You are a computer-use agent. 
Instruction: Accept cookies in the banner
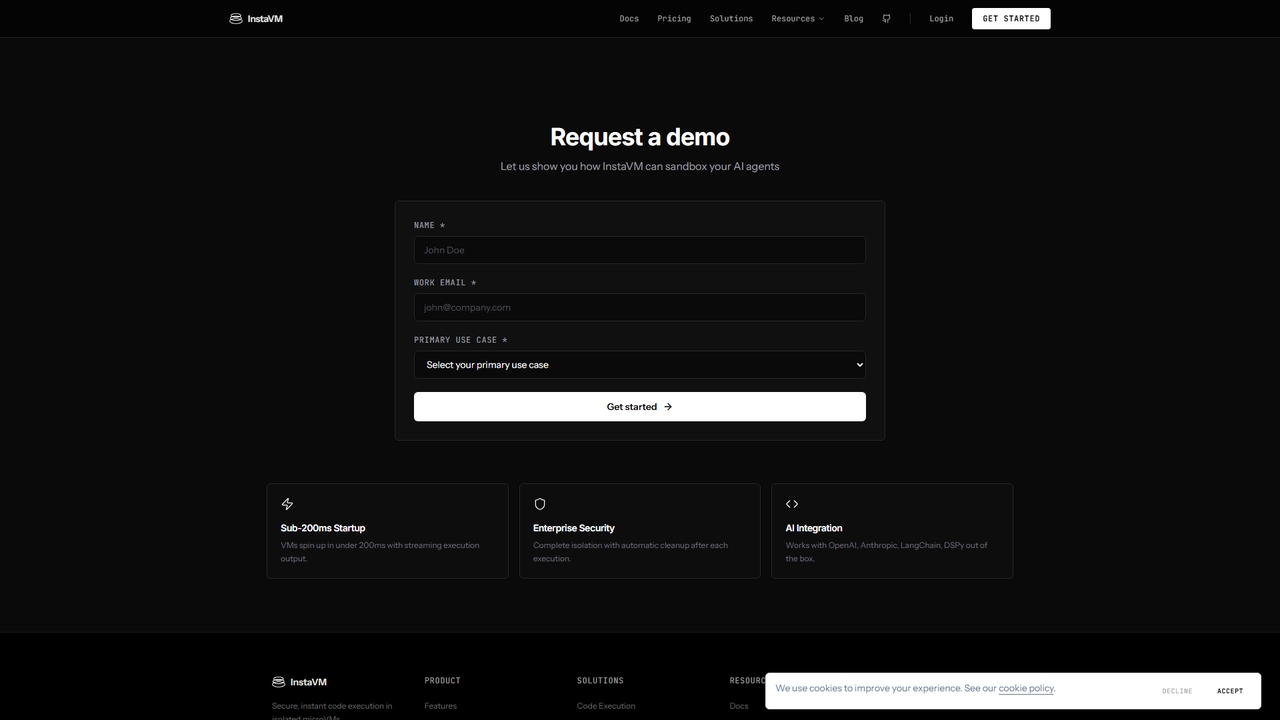click(x=1230, y=691)
